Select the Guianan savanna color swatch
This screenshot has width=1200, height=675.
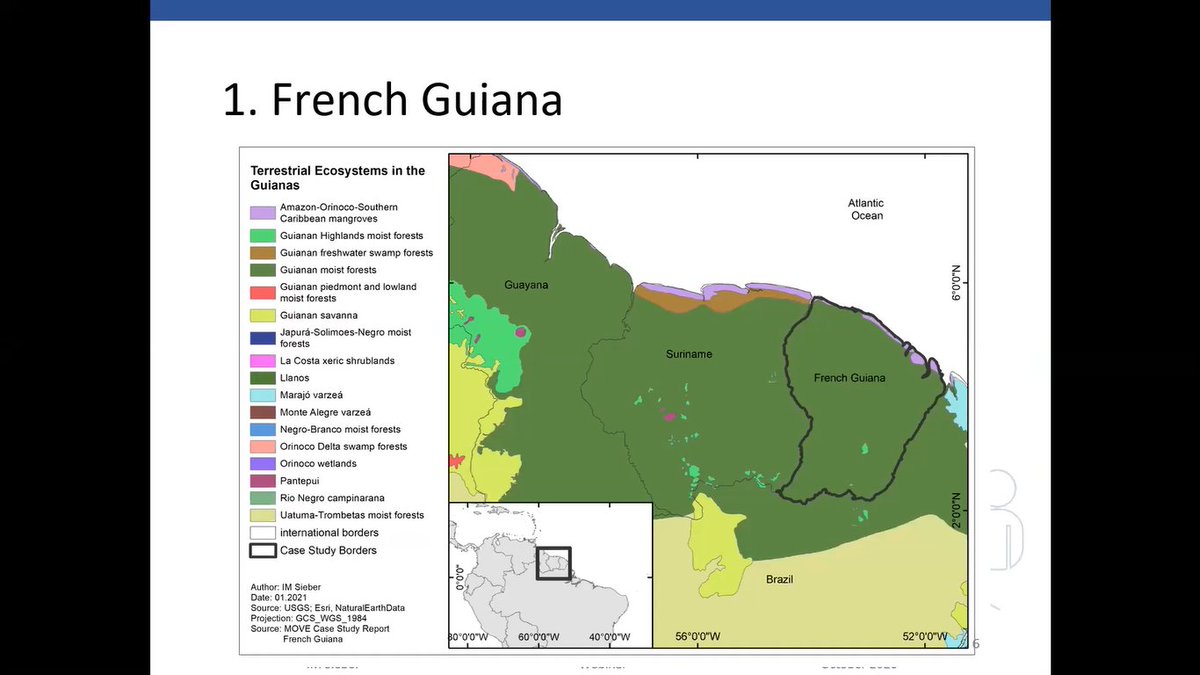click(263, 315)
